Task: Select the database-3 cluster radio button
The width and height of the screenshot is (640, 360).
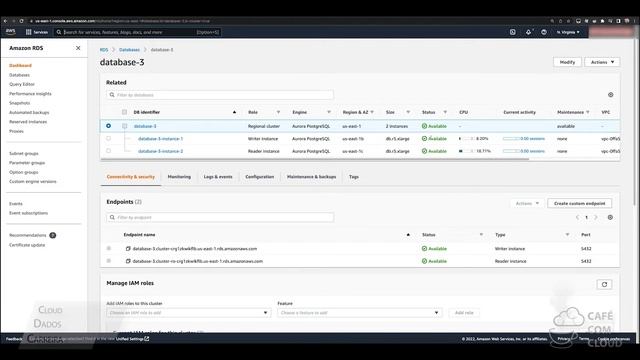Action: (109, 126)
